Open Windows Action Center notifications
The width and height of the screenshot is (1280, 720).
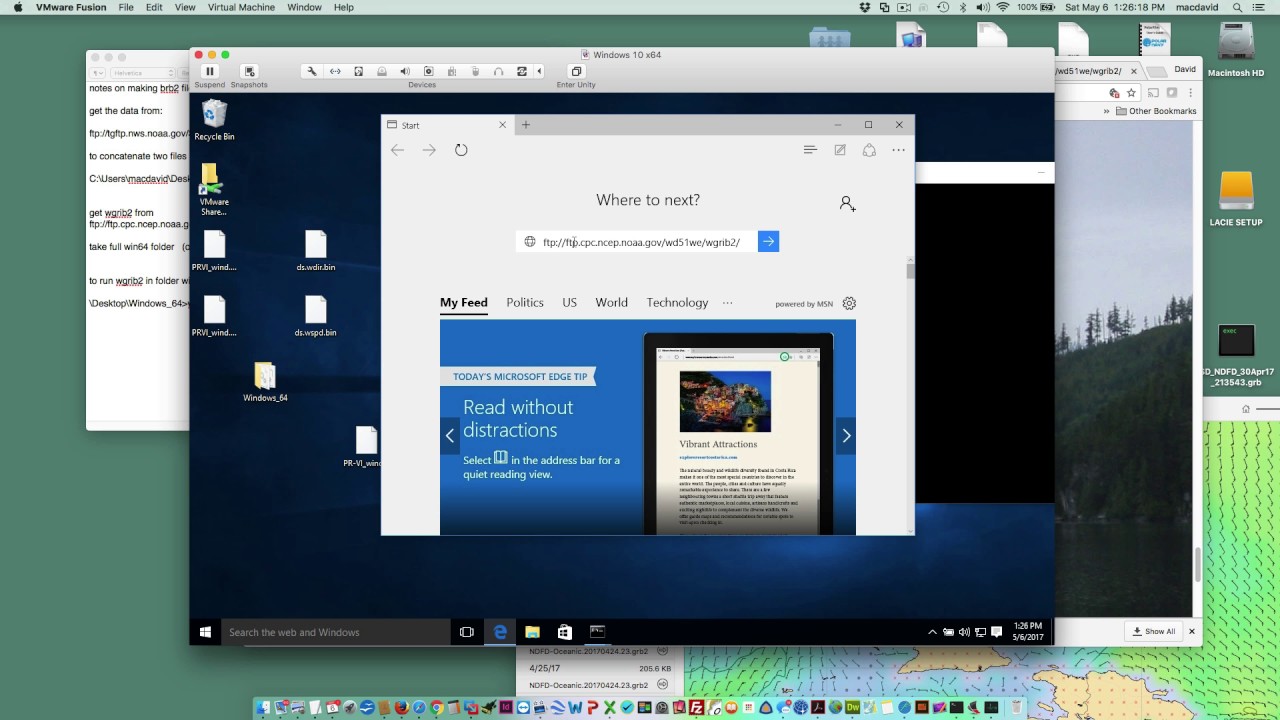(996, 632)
